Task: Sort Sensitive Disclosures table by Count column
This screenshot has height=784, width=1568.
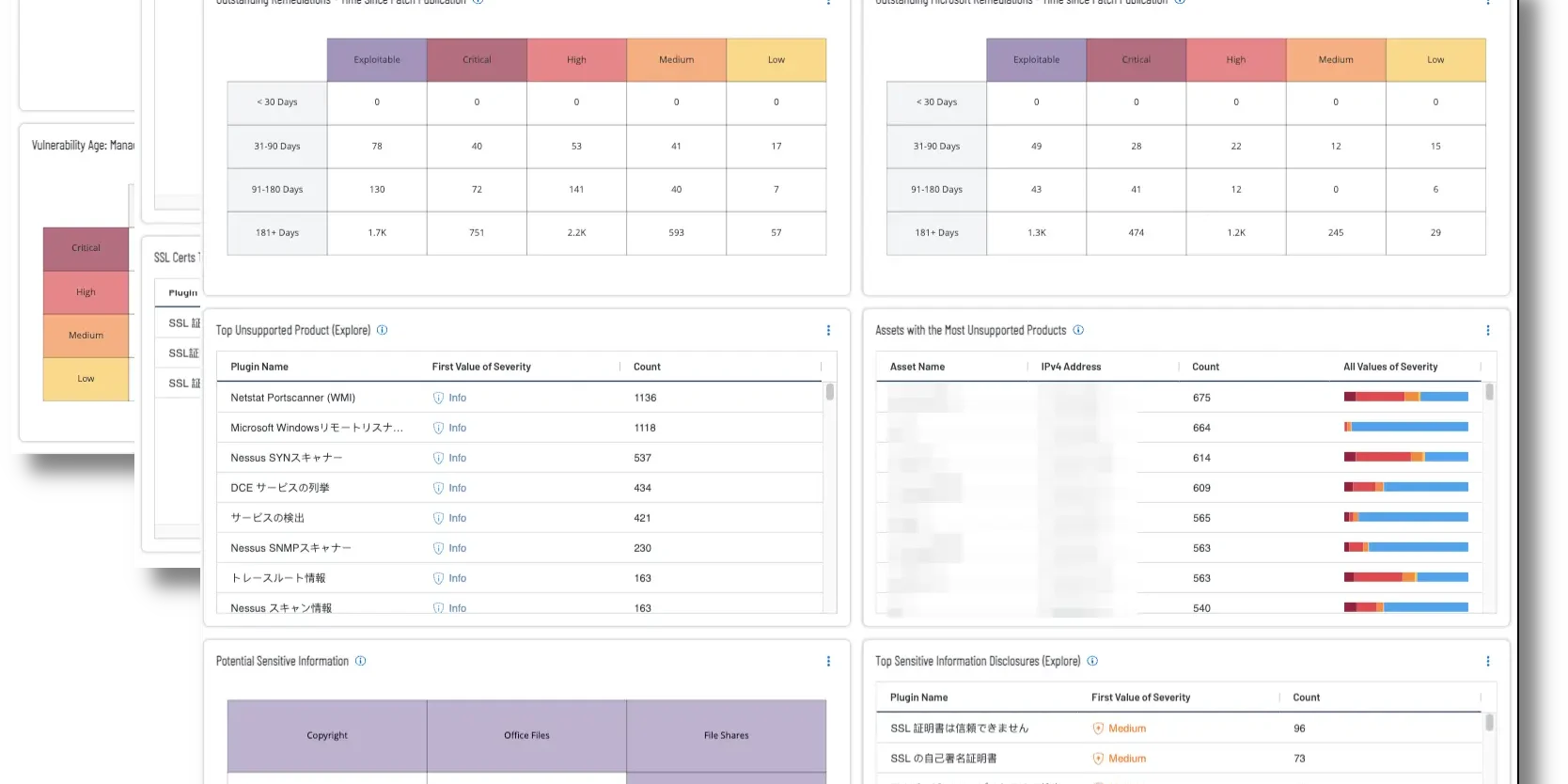Action: 1306,698
